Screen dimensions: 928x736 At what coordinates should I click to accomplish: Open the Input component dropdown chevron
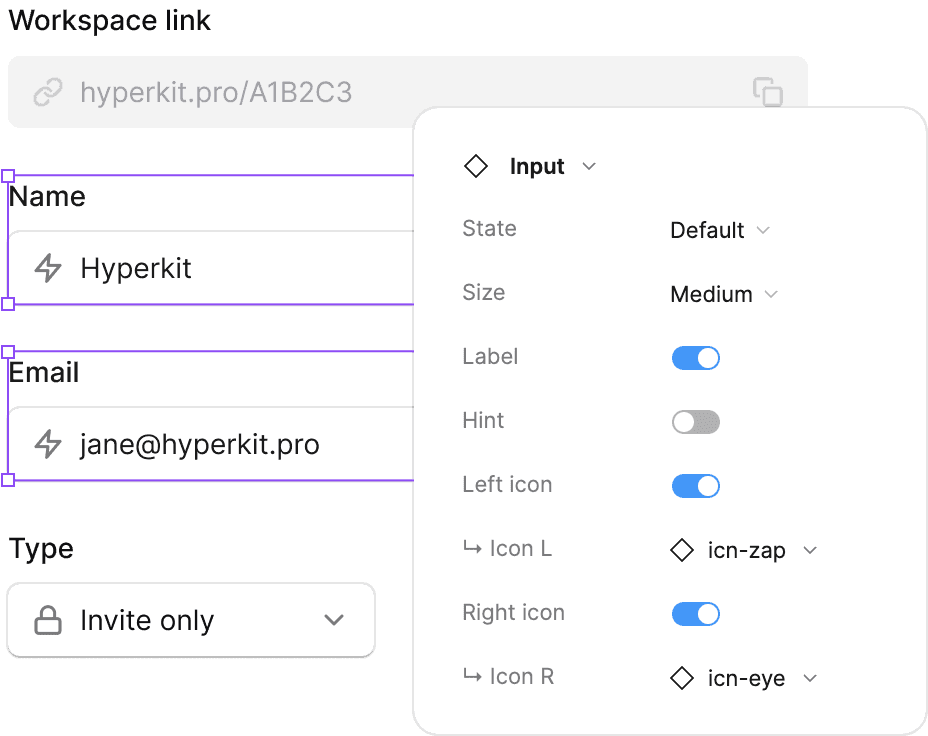click(x=589, y=166)
